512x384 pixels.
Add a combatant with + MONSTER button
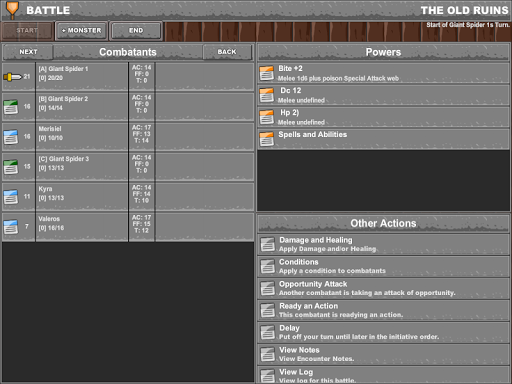pyautogui.click(x=81, y=31)
